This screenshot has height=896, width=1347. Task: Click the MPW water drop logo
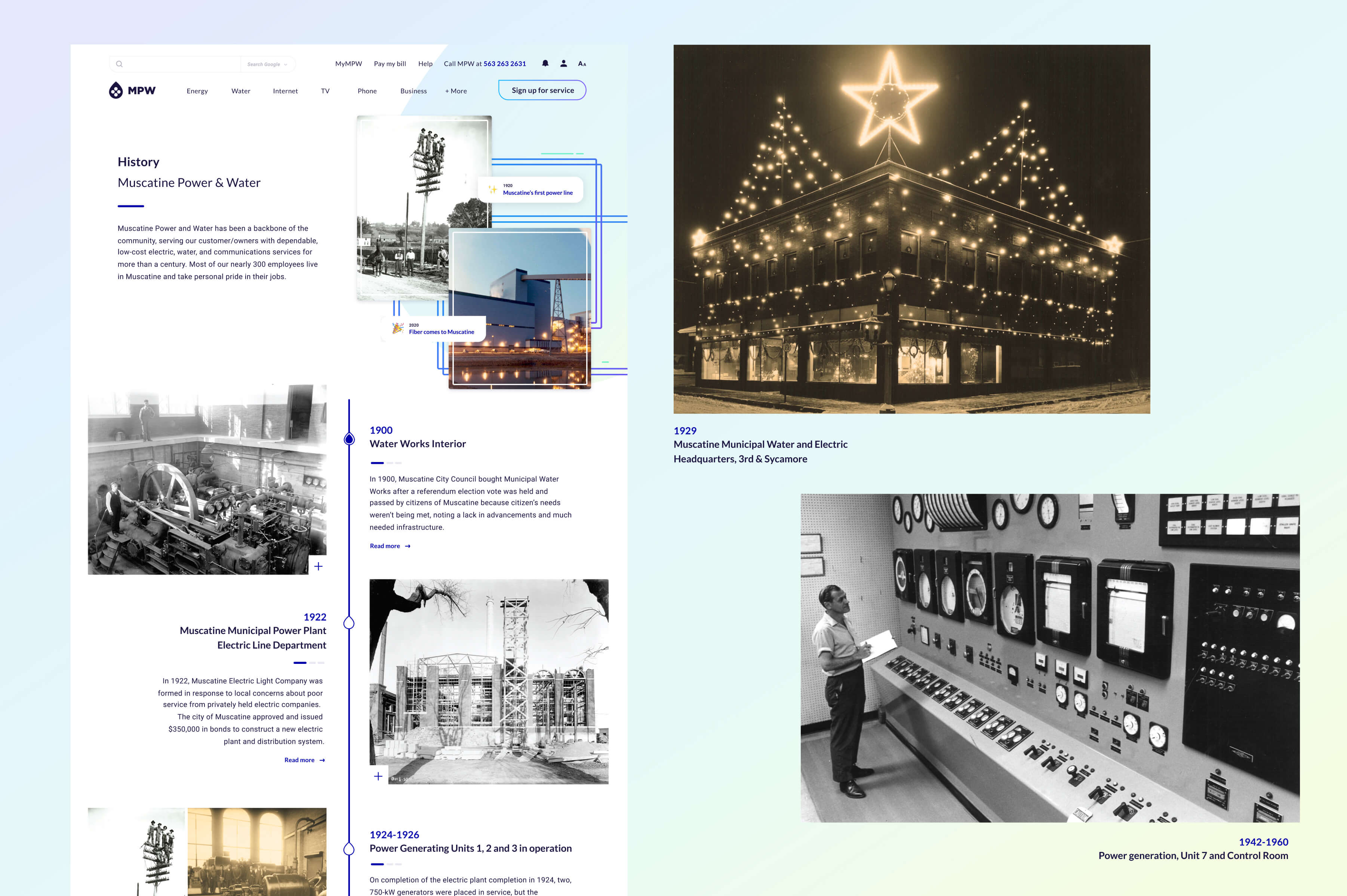[116, 90]
